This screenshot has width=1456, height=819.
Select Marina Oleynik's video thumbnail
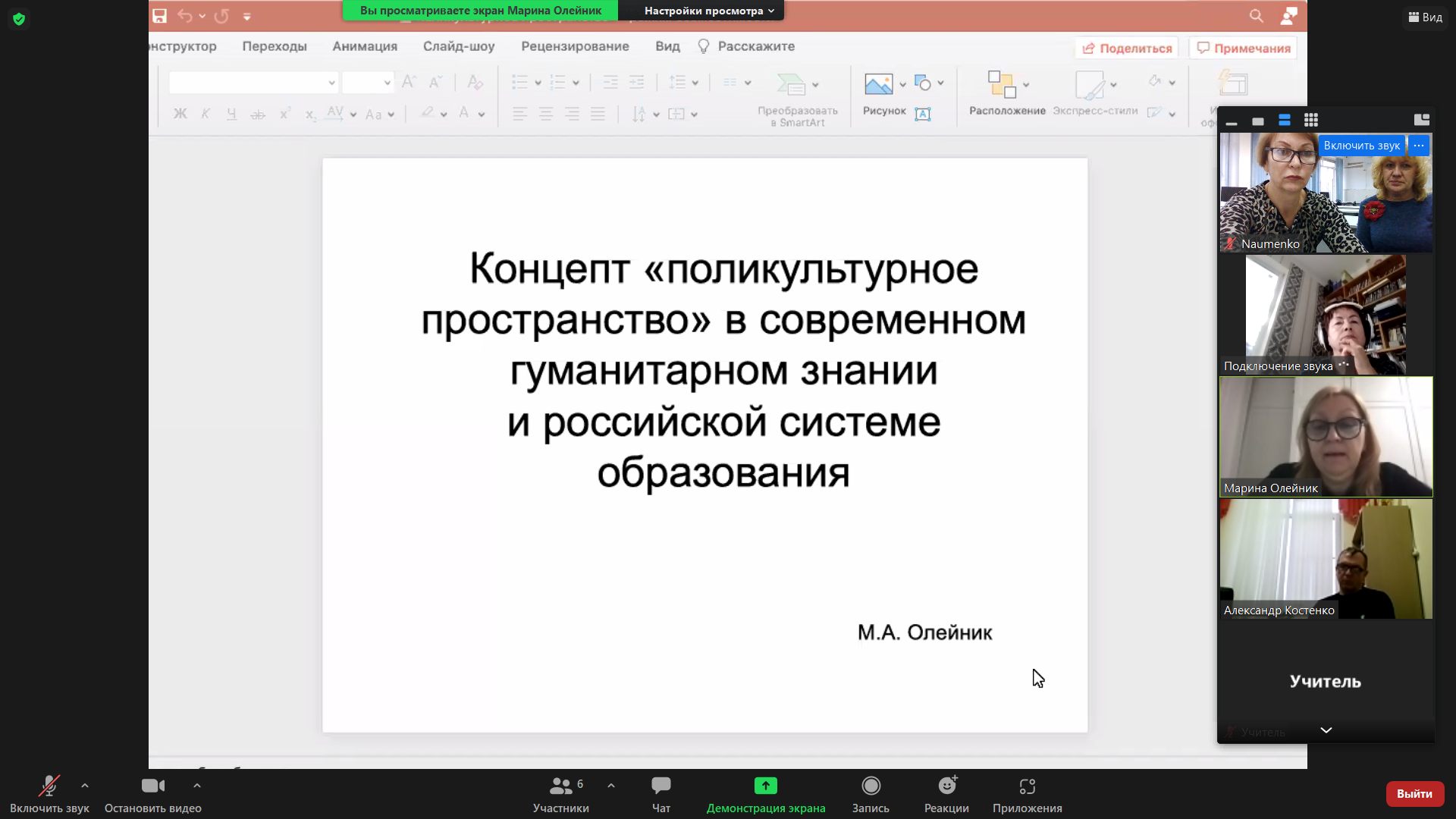(x=1326, y=437)
